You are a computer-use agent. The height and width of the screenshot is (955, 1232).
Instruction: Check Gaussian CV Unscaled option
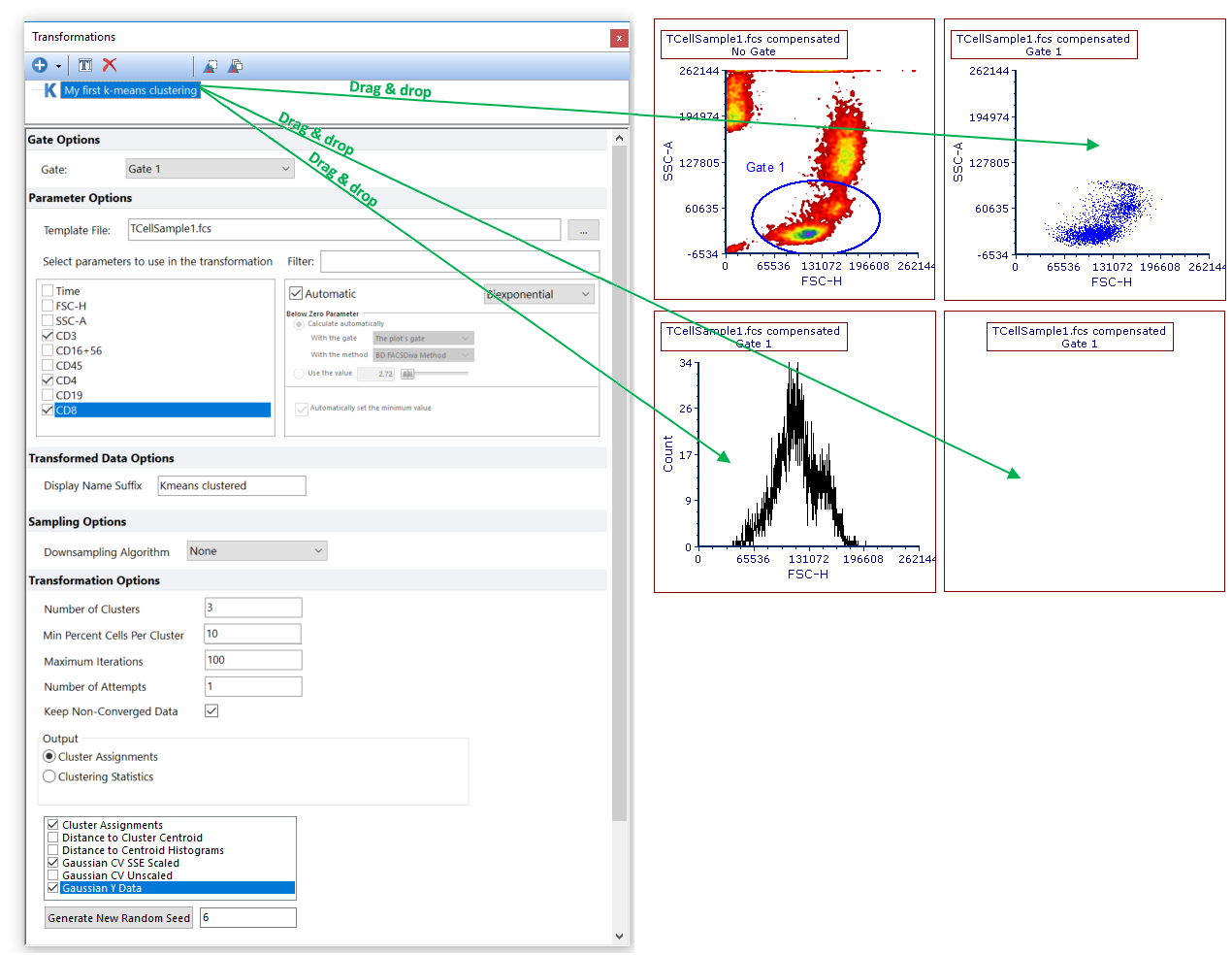[x=53, y=875]
